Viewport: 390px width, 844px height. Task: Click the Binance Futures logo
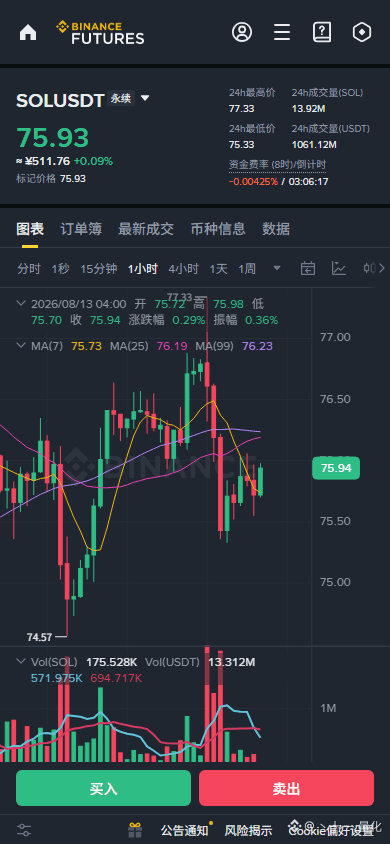[101, 33]
